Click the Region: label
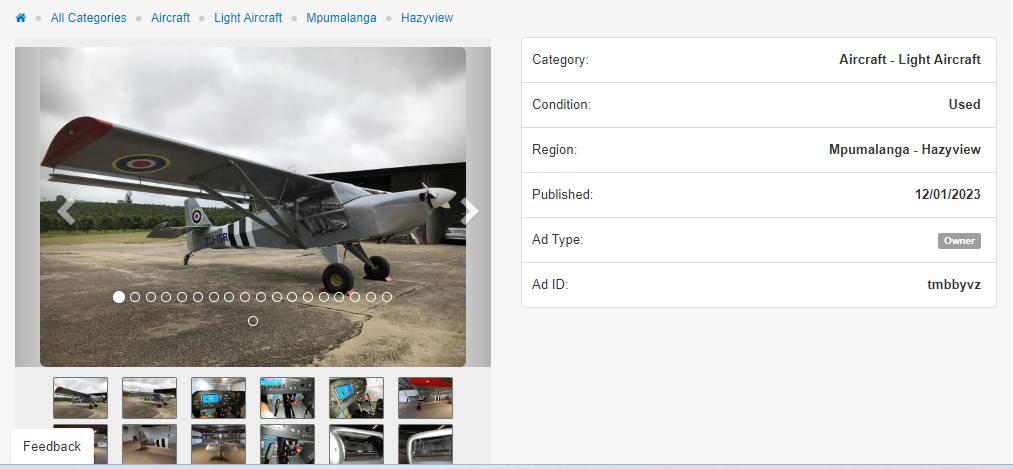The width and height of the screenshot is (1013, 469). [x=554, y=150]
